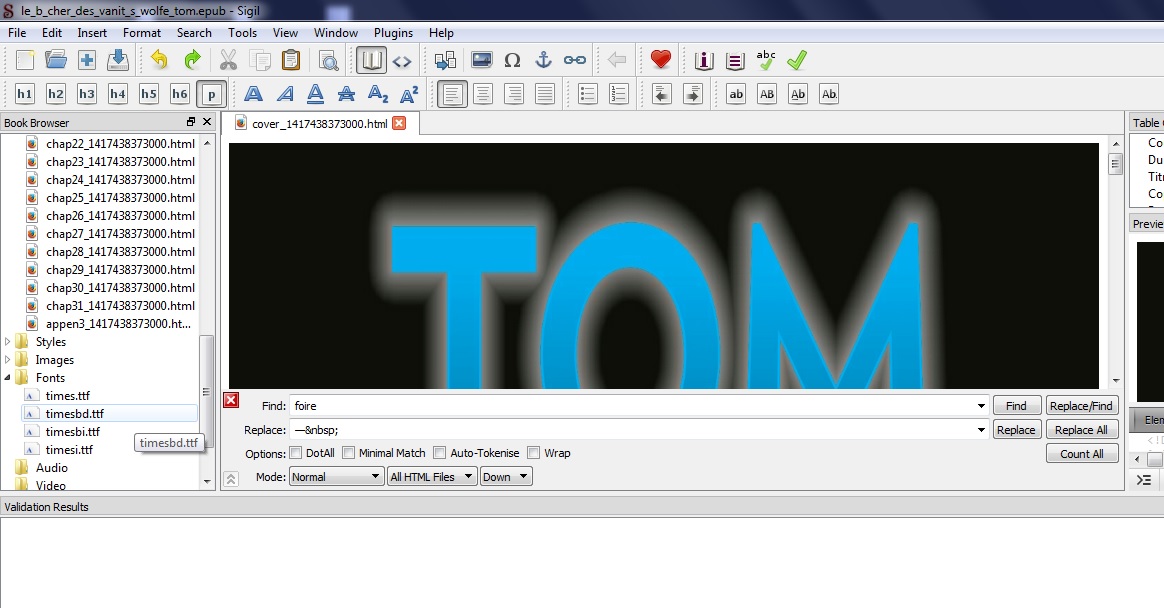1164x608 pixels.
Task: Click the Undo arrow icon
Action: pos(160,60)
